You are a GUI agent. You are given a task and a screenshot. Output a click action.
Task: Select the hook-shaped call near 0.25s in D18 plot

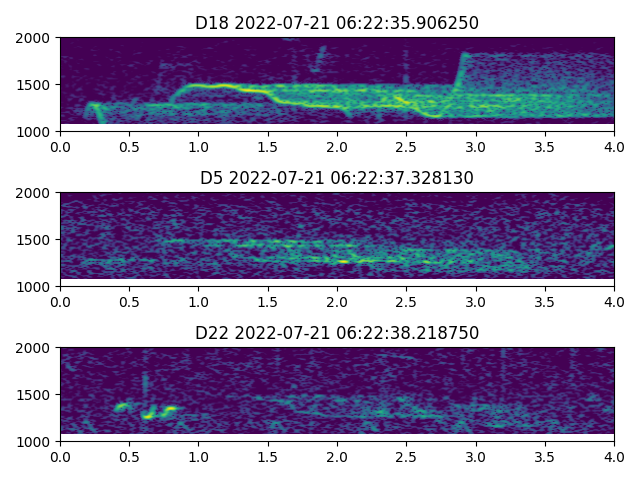click(x=94, y=108)
